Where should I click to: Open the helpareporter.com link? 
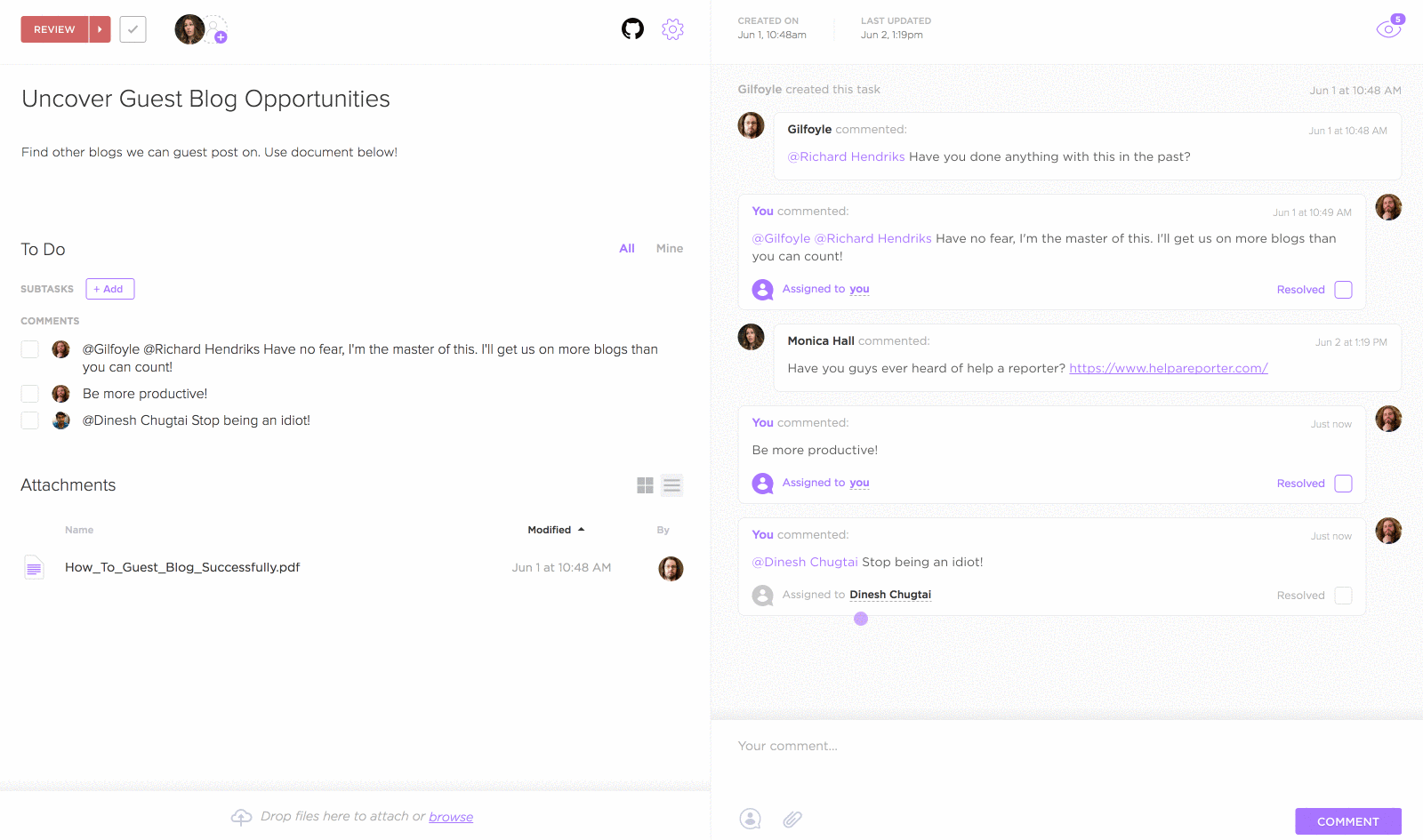pyautogui.click(x=1168, y=368)
